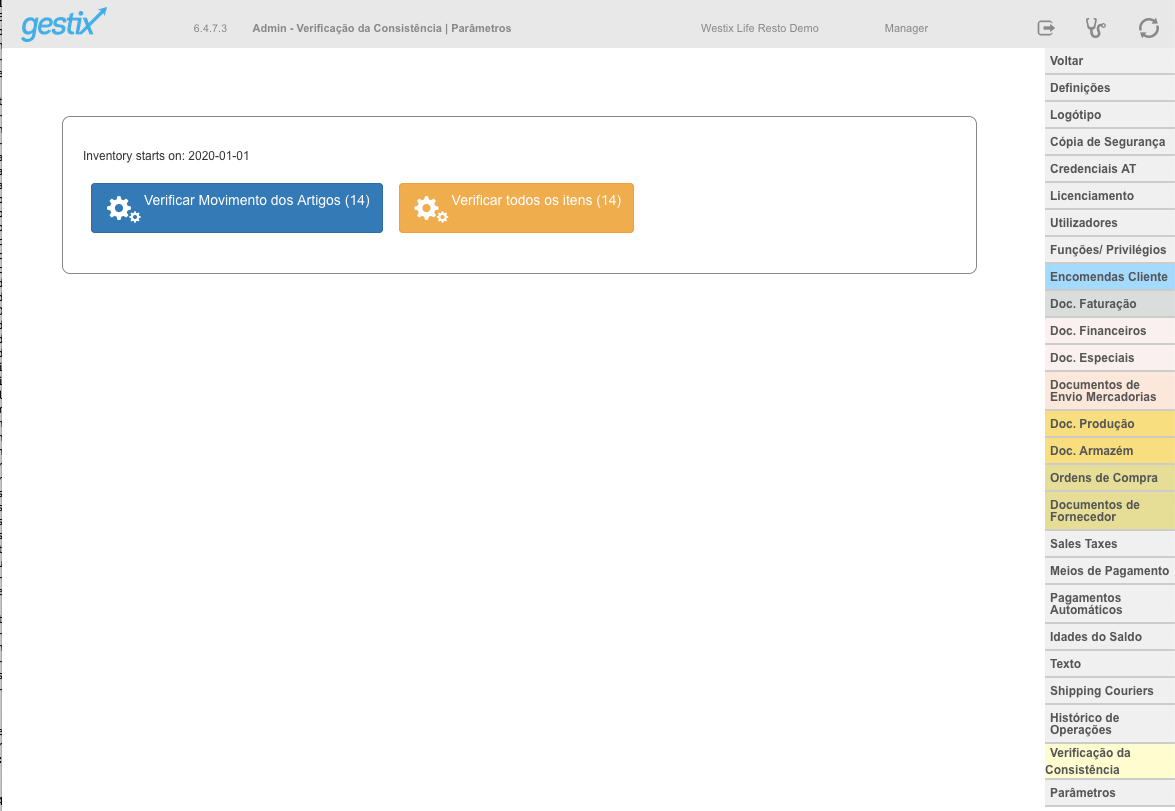Image resolution: width=1175 pixels, height=811 pixels.
Task: Open Parâmetros at sidebar bottom
Action: pos(1109,792)
